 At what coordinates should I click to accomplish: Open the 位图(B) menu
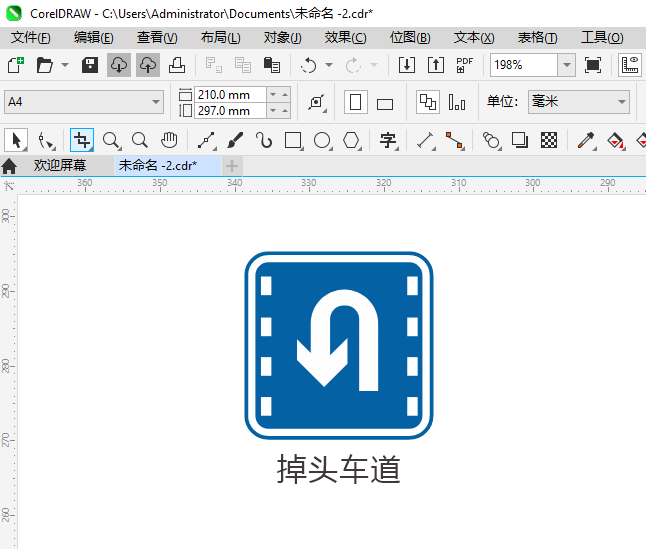pos(410,37)
